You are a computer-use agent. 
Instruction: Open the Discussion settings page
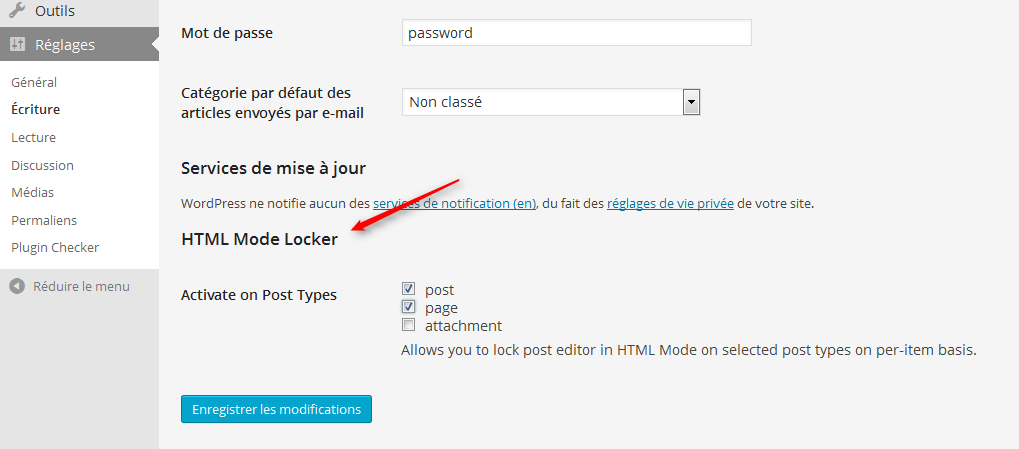[x=42, y=166]
